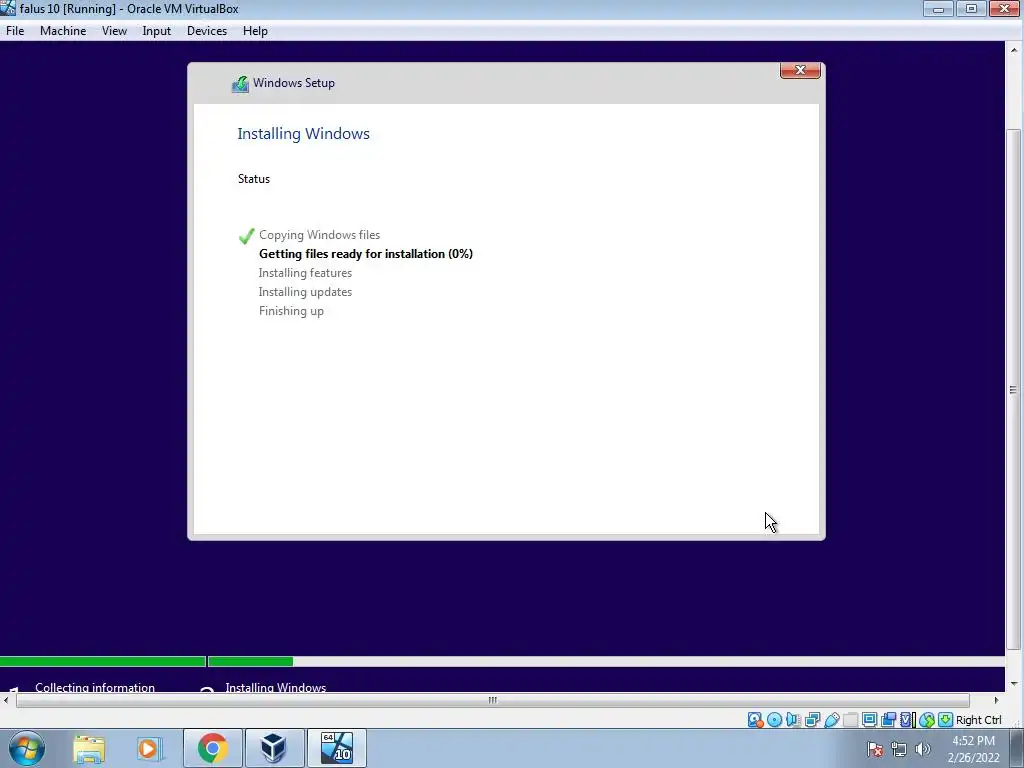The height and width of the screenshot is (768, 1024).
Task: Open the Machine menu
Action: [x=63, y=31]
